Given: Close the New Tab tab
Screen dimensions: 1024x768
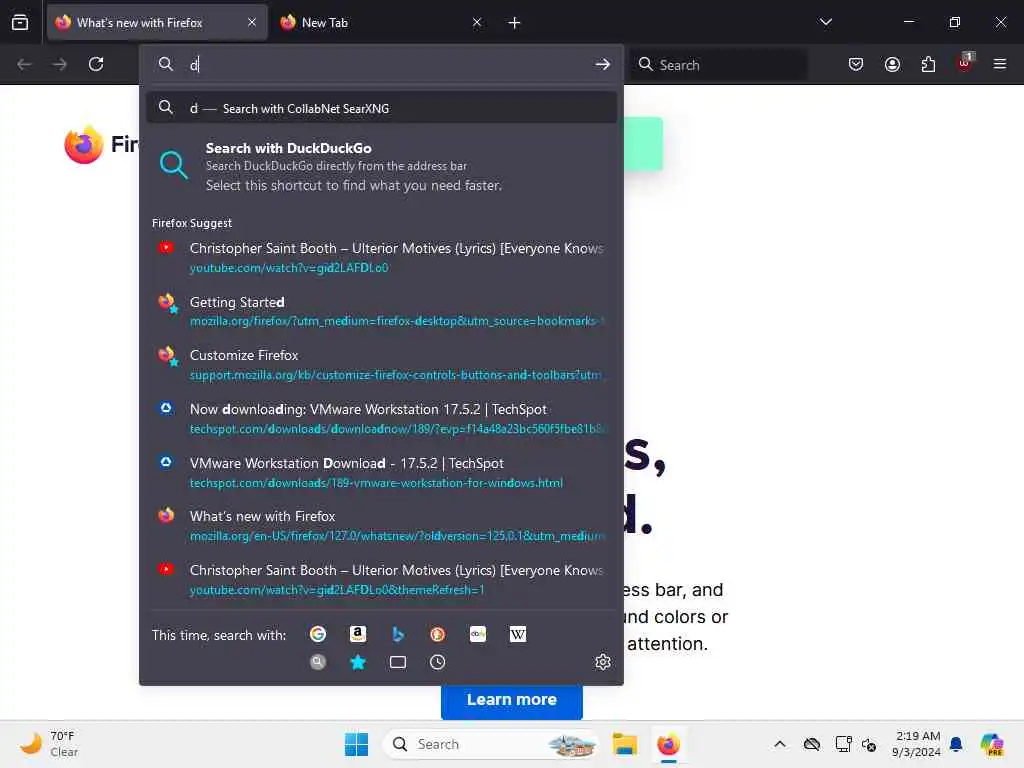Looking at the screenshot, I should click(x=477, y=22).
